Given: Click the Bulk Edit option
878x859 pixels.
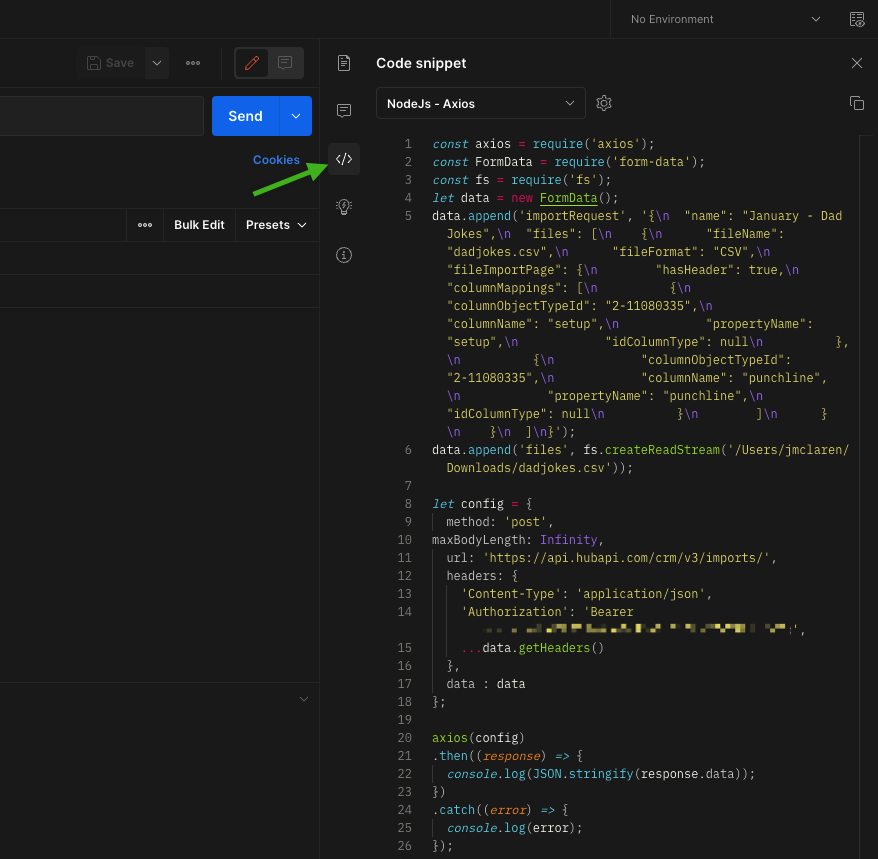Looking at the screenshot, I should [x=198, y=224].
